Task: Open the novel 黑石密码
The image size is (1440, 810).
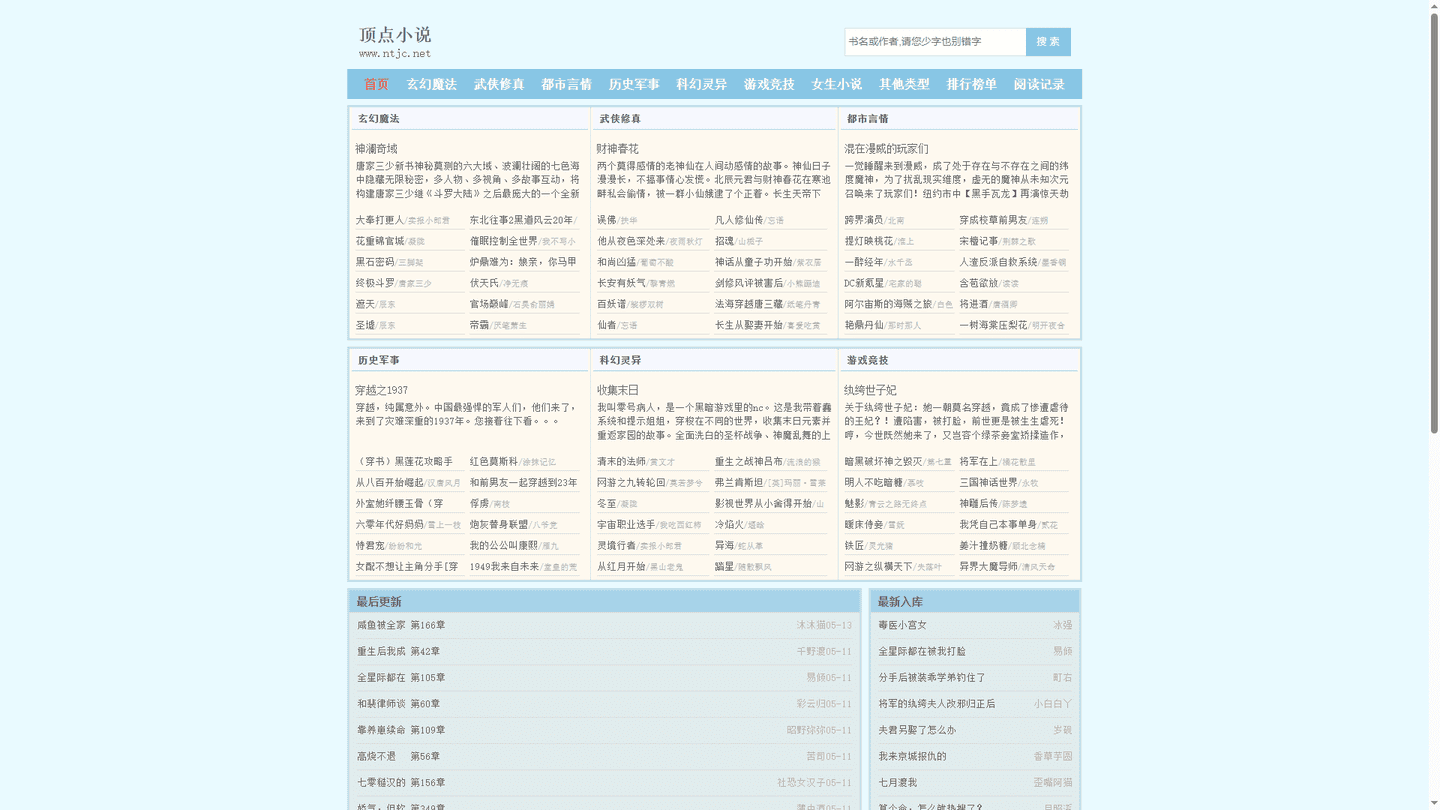Action: coord(375,262)
